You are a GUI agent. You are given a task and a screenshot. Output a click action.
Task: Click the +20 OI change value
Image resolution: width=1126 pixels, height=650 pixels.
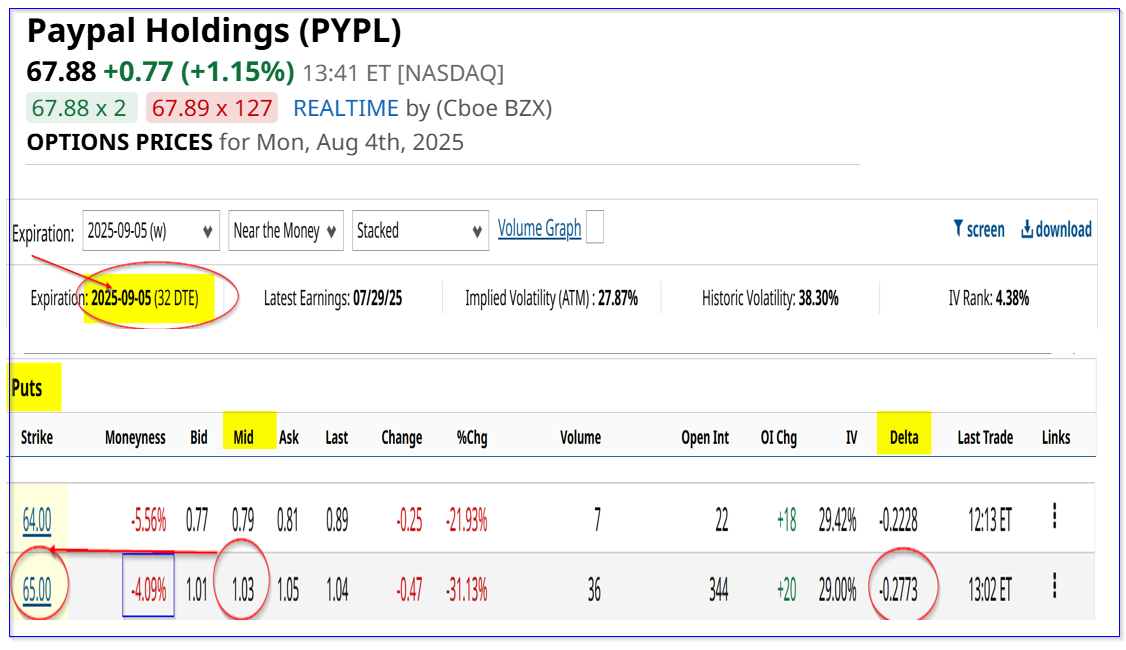(x=786, y=590)
